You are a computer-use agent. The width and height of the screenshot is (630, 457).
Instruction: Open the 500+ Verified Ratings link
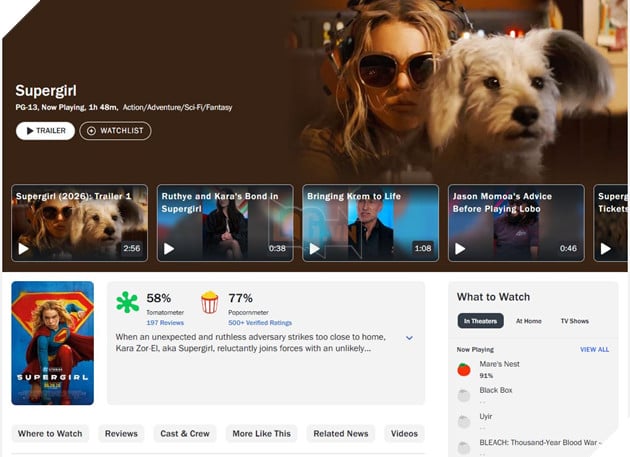[260, 323]
